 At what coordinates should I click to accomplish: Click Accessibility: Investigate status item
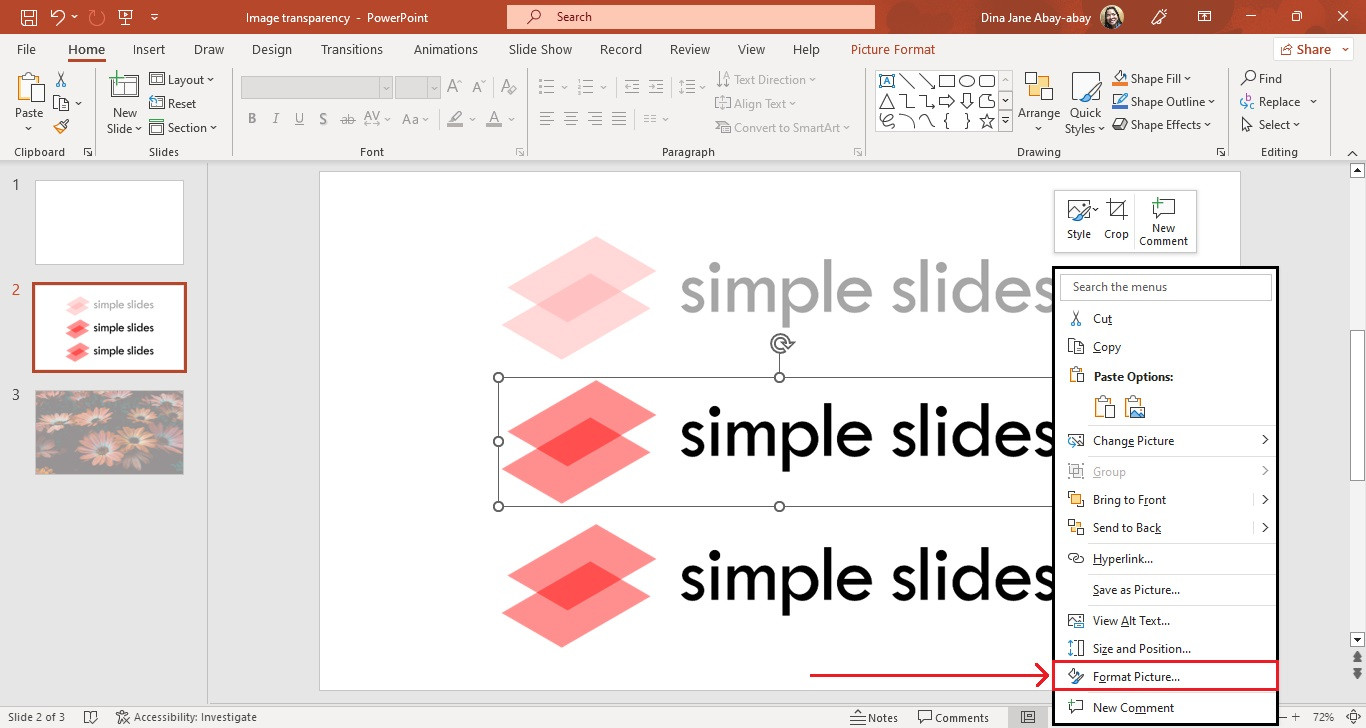186,717
